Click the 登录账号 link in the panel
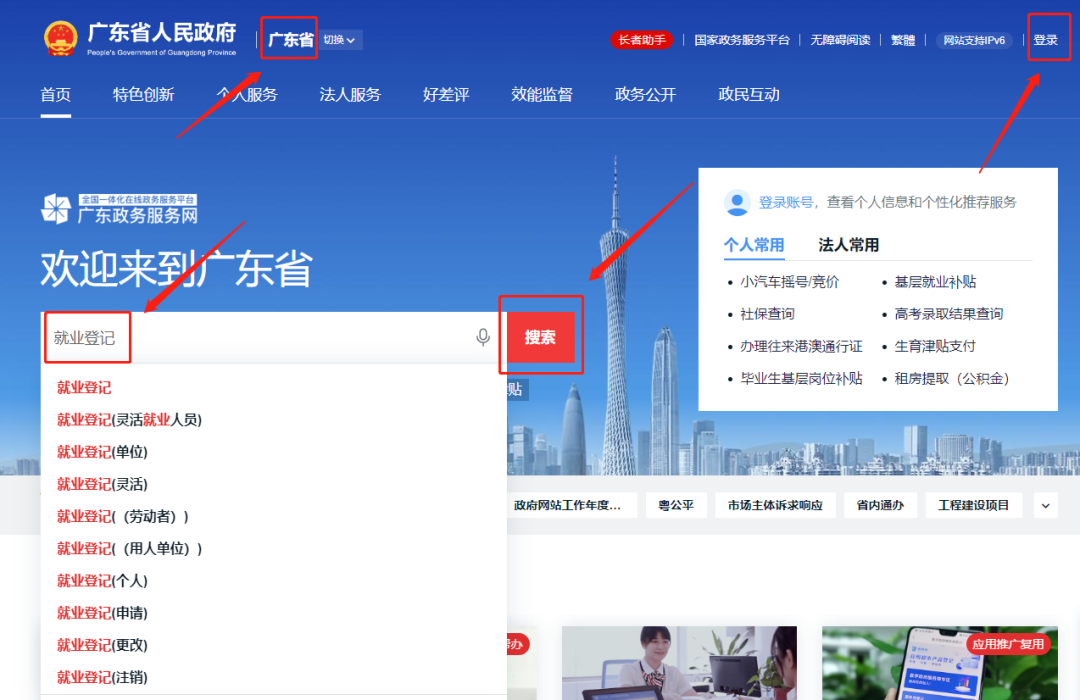Image resolution: width=1080 pixels, height=700 pixels. pyautogui.click(x=786, y=202)
